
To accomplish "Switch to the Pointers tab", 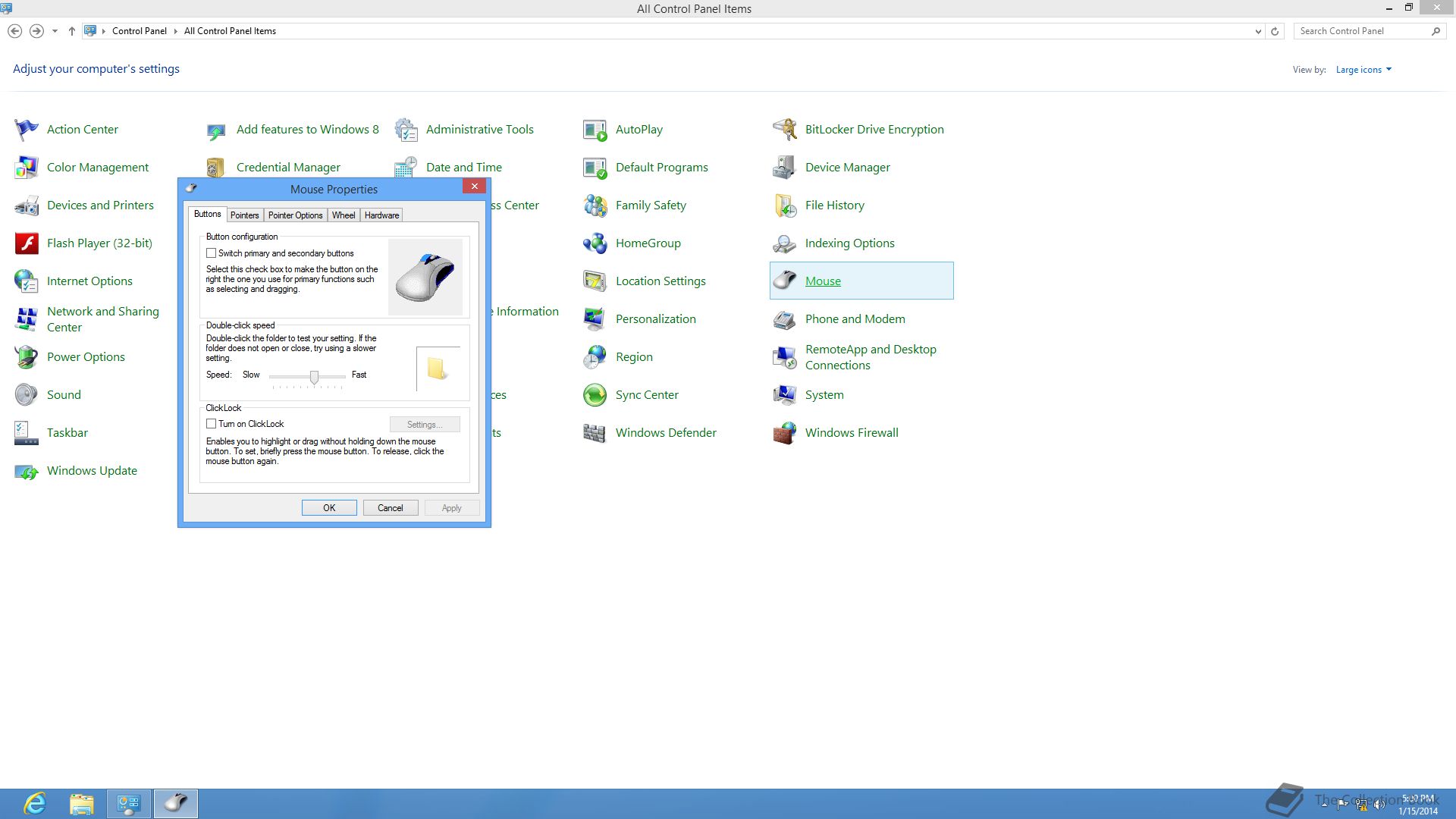I will (244, 215).
